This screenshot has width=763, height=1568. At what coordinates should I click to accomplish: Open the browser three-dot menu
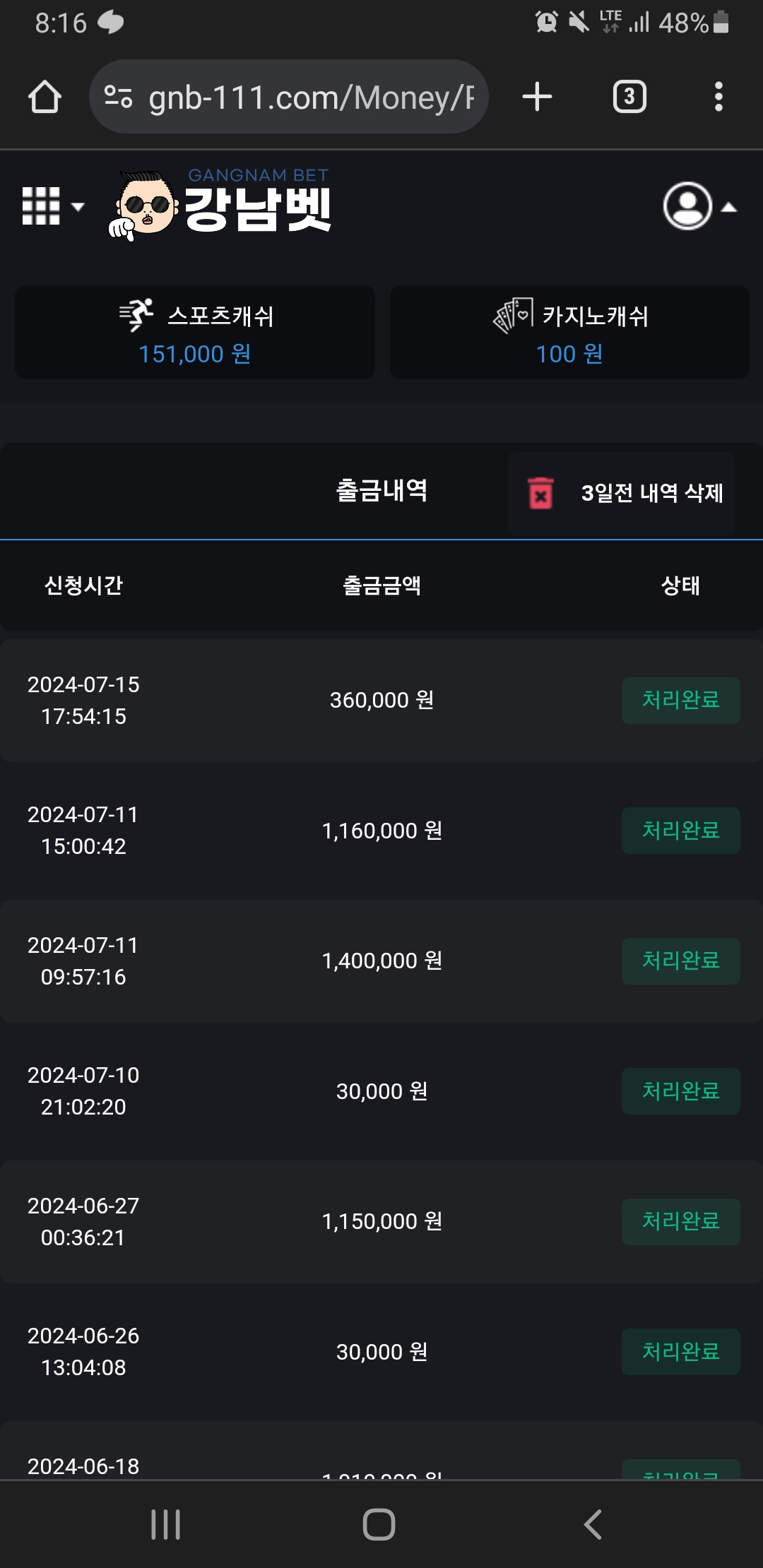(718, 97)
